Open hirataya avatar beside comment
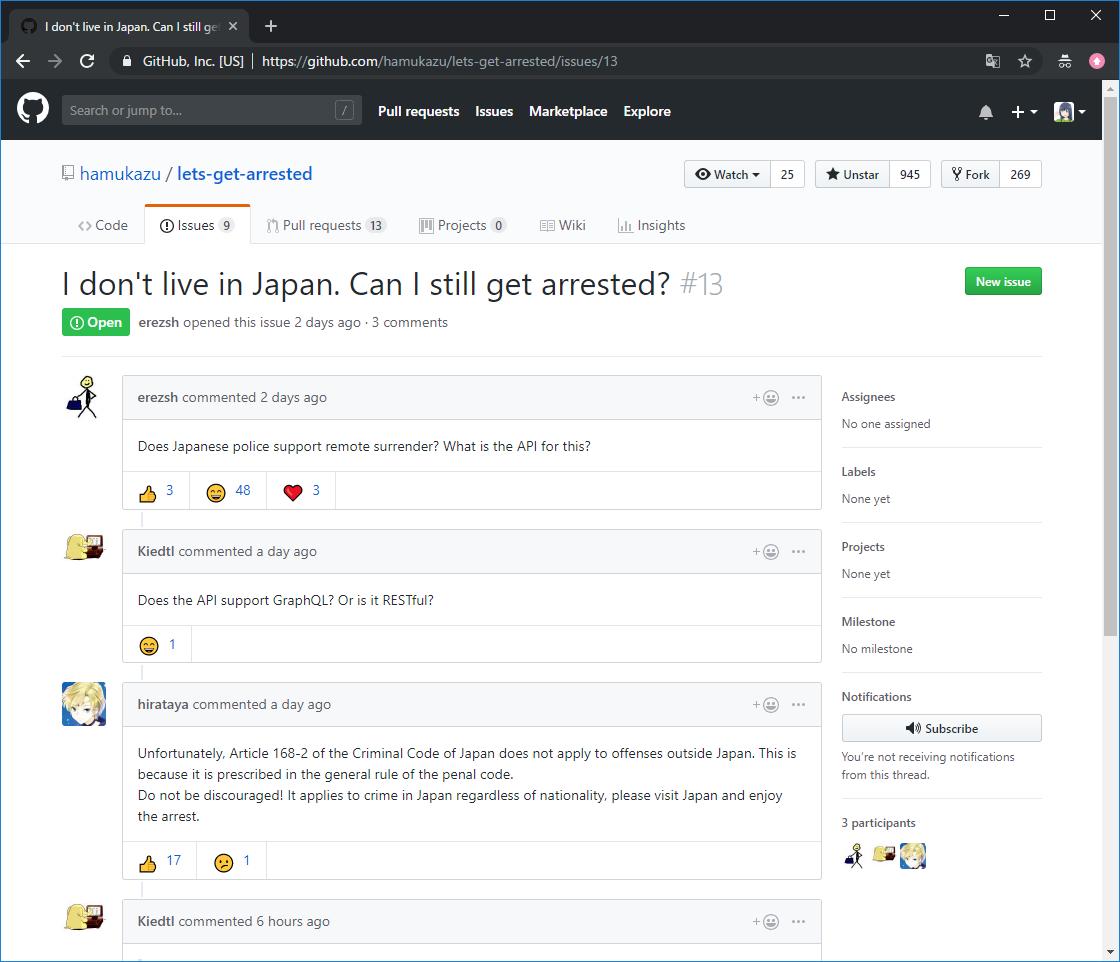 (84, 704)
